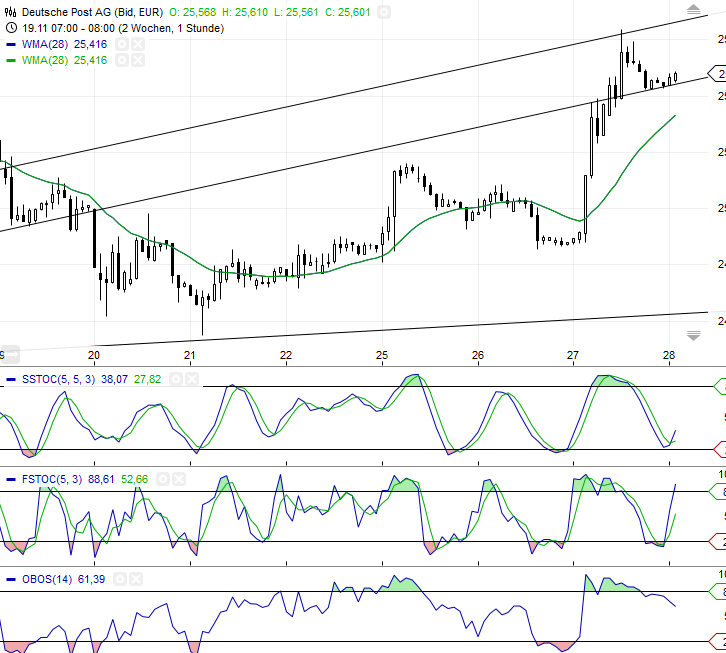
Task: Remove the OBOS(14) indicator
Action: tap(136, 579)
